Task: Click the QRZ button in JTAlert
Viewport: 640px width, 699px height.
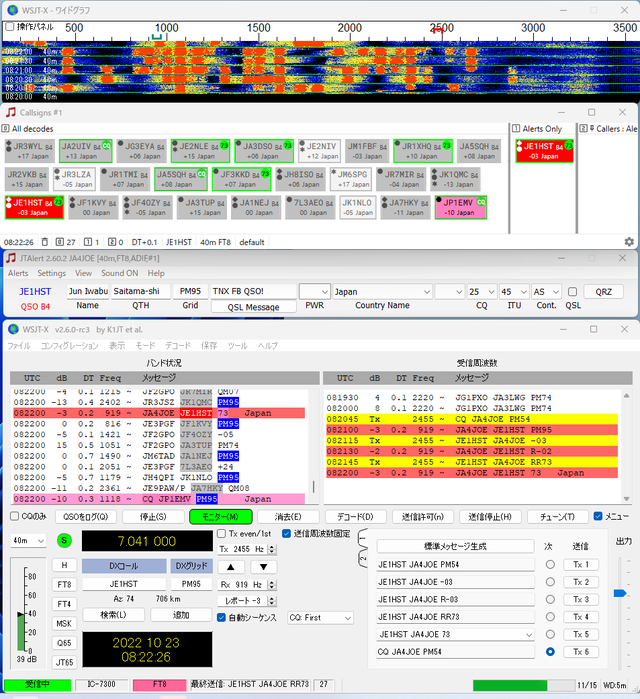Action: pos(603,292)
